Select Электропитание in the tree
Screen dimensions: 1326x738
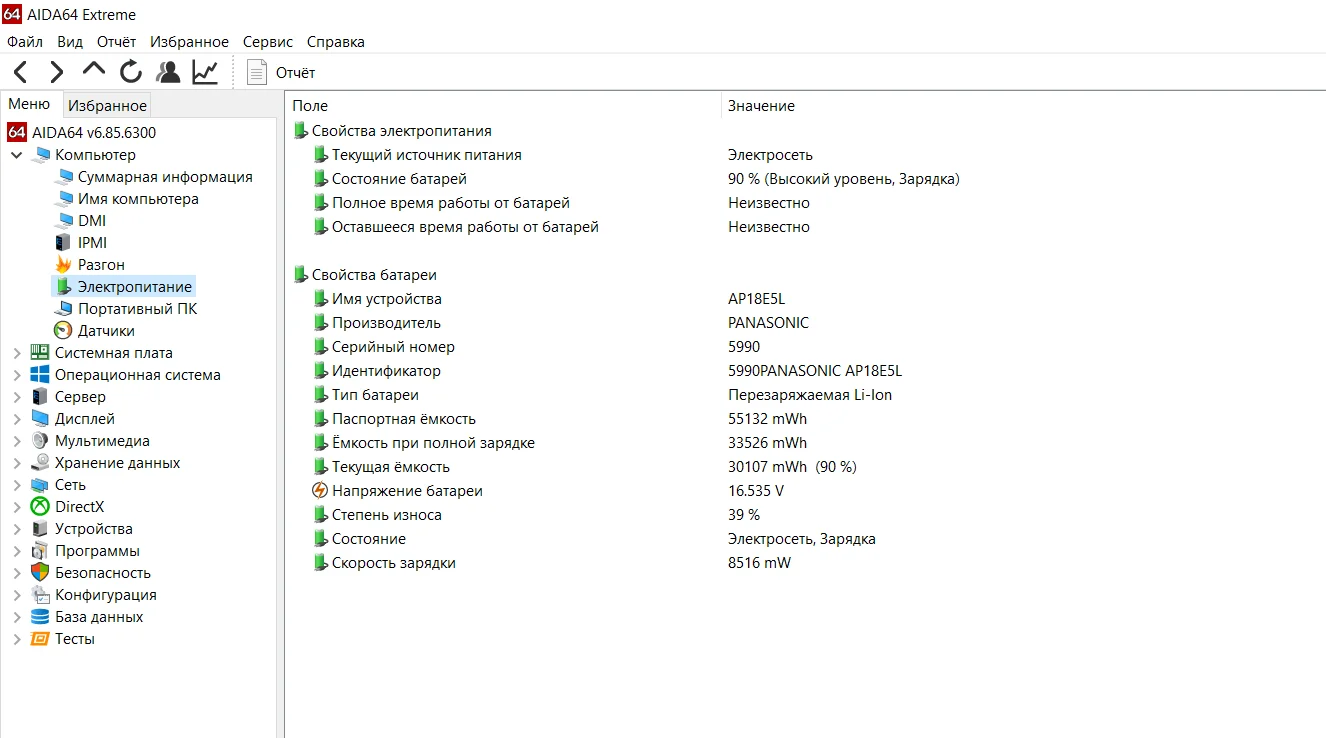point(135,287)
